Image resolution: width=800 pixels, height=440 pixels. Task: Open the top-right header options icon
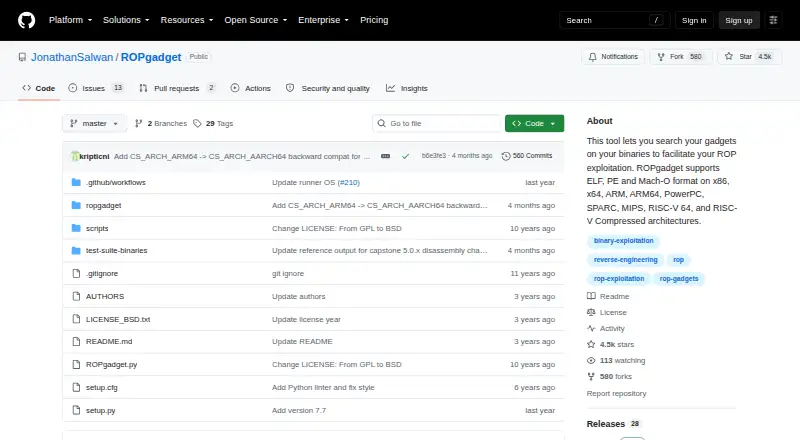click(773, 20)
